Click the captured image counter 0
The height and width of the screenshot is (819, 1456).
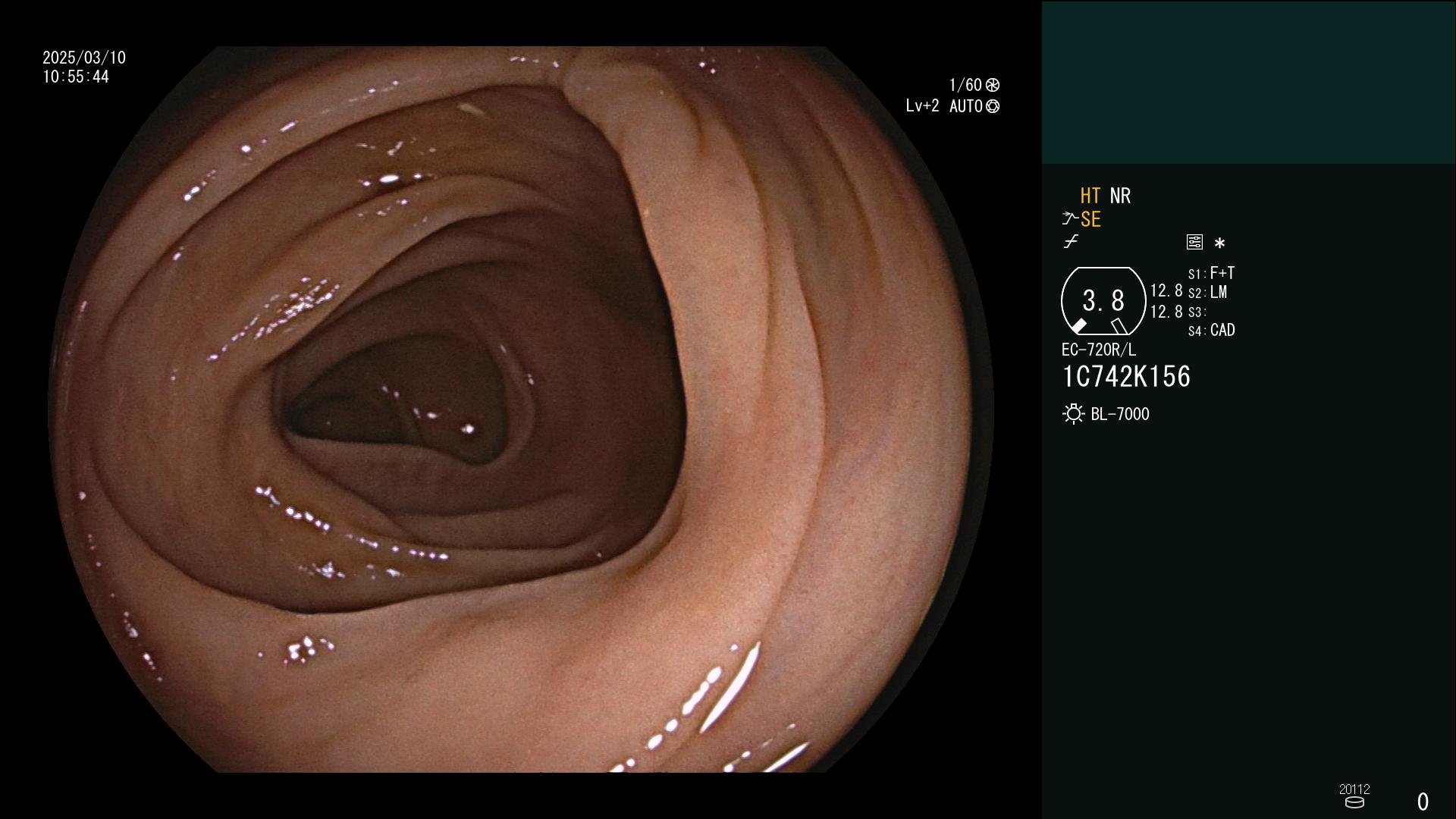click(1423, 802)
